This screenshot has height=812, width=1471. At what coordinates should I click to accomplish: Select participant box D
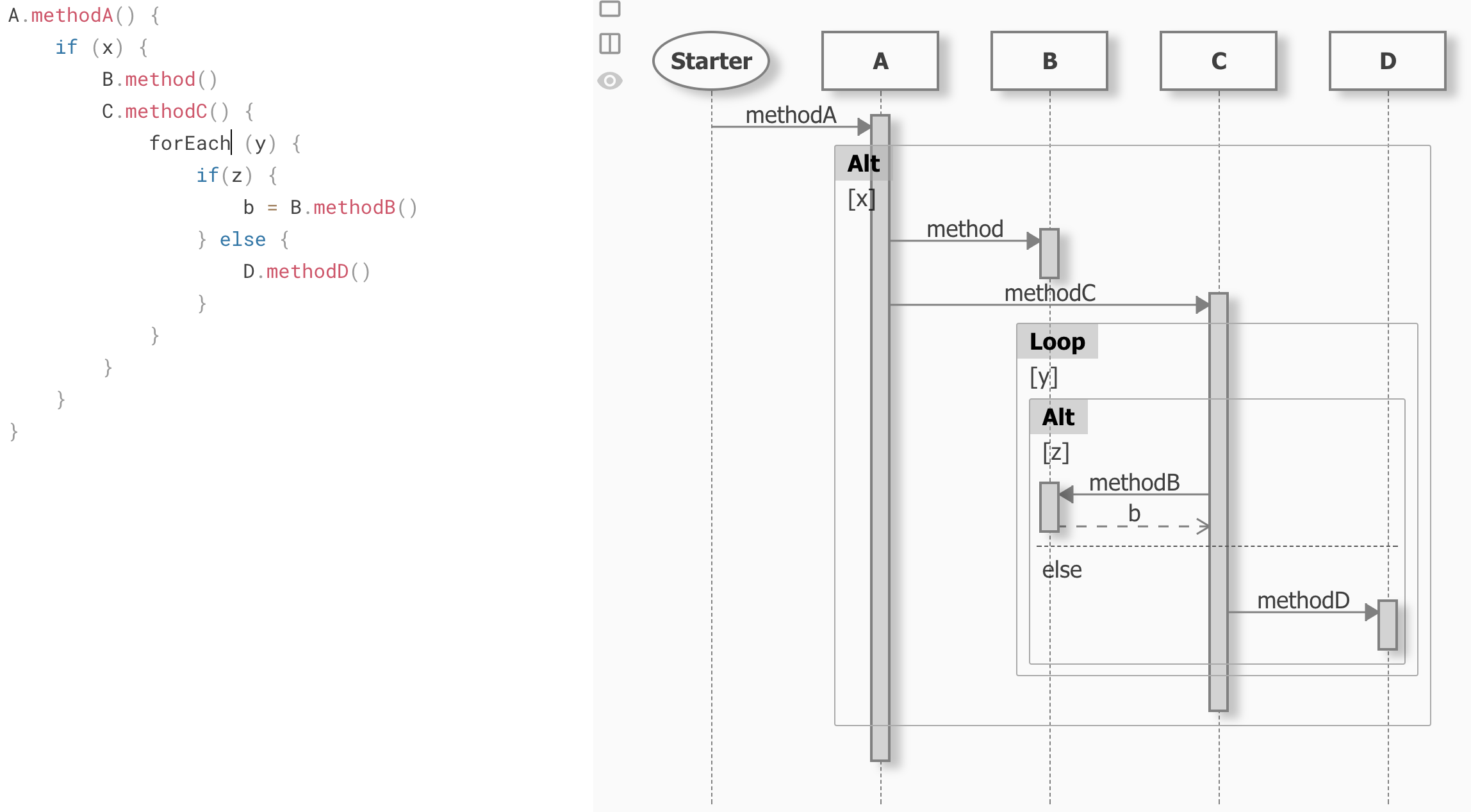(x=1387, y=61)
